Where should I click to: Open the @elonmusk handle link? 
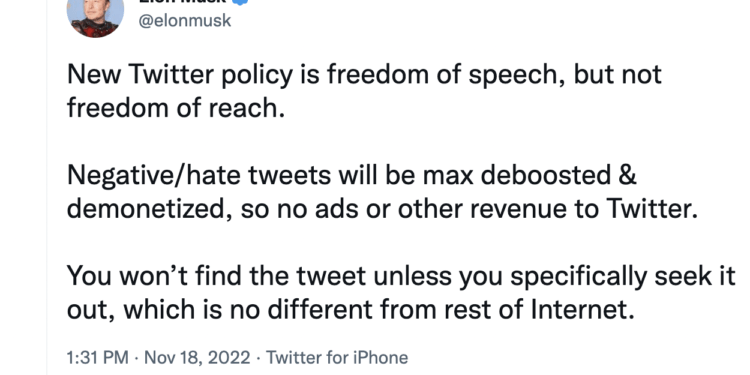pyautogui.click(x=185, y=21)
